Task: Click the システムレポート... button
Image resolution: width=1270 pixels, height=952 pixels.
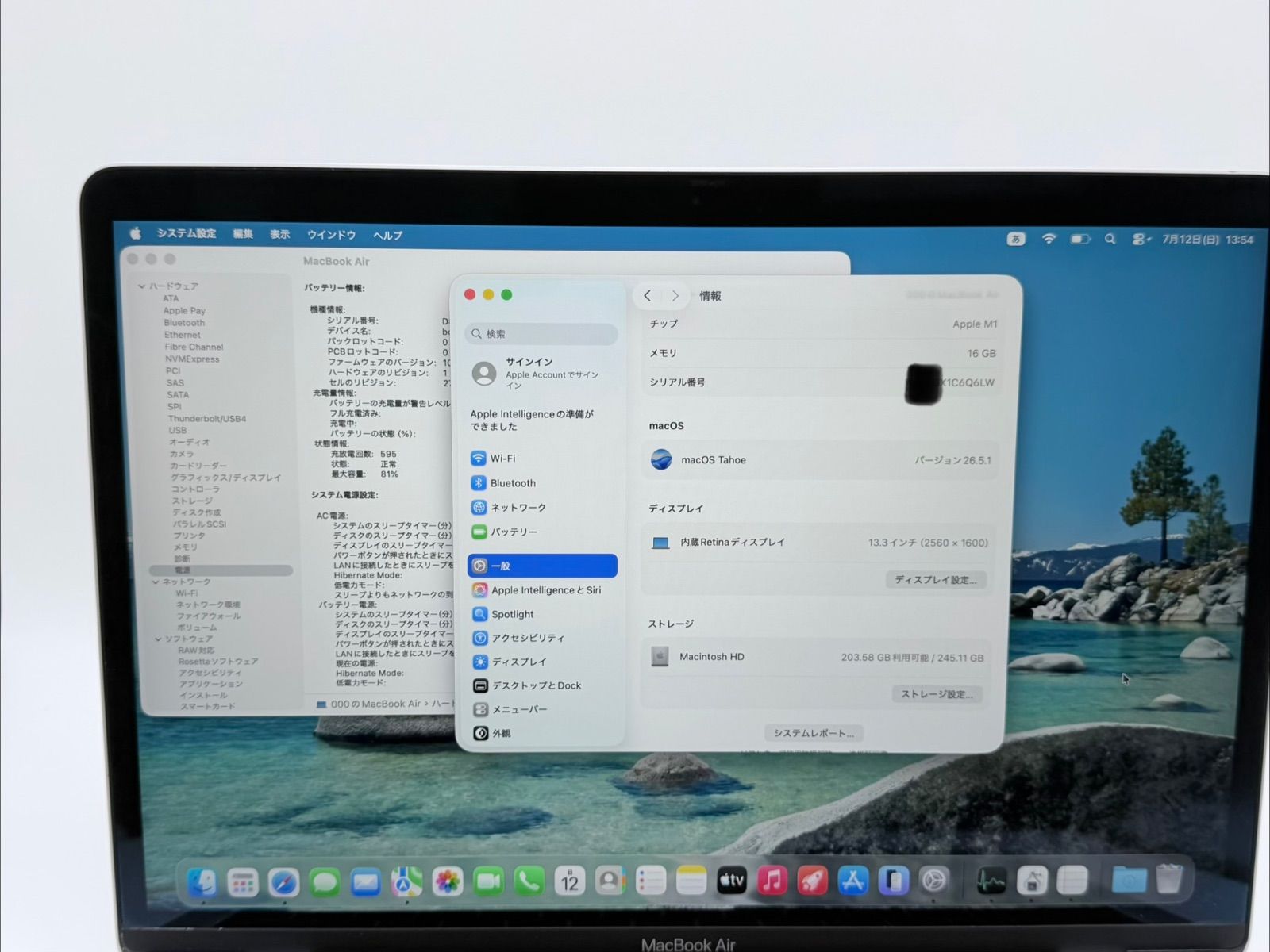Action: point(814,733)
